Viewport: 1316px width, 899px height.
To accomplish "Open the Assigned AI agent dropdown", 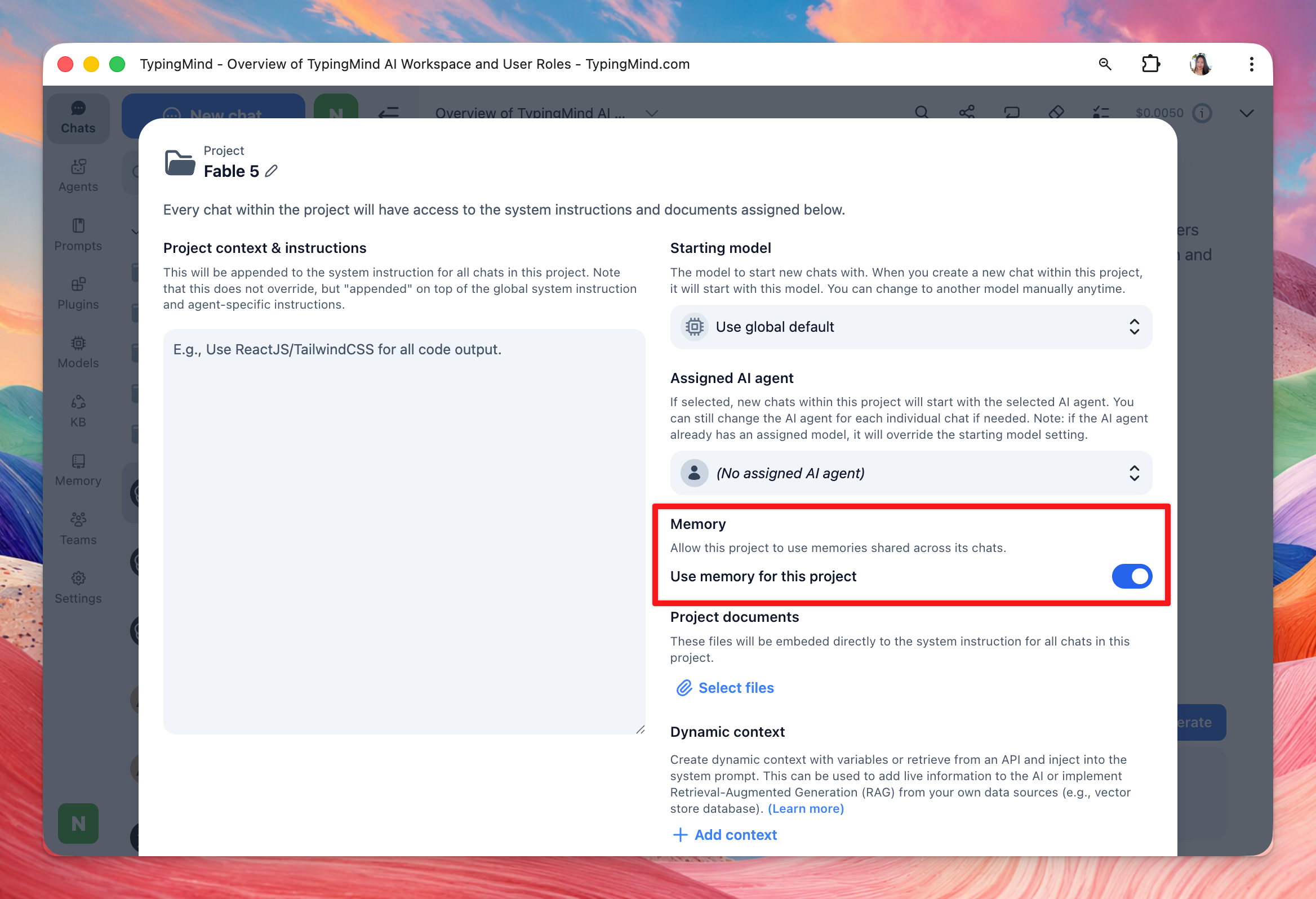I will click(x=910, y=473).
